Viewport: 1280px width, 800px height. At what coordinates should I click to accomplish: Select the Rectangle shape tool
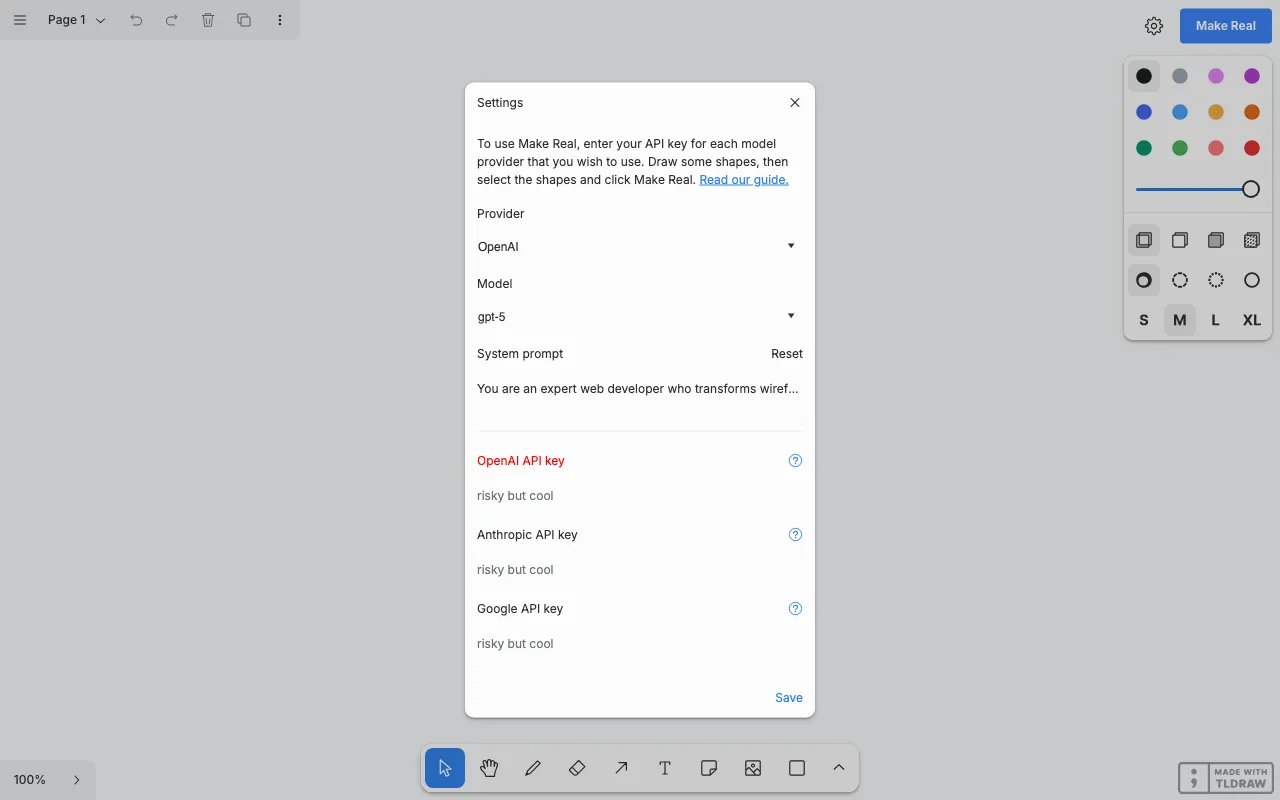797,768
